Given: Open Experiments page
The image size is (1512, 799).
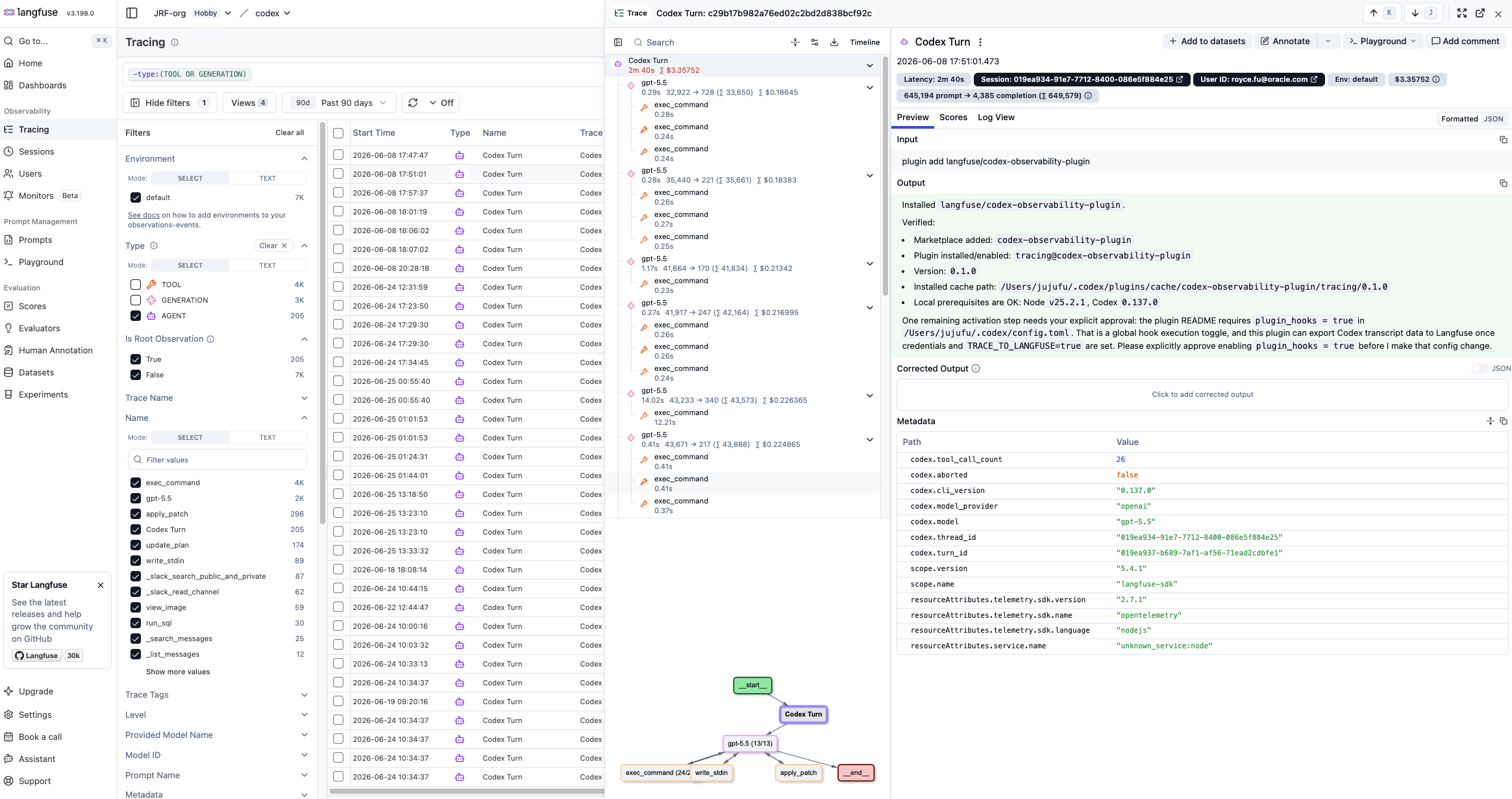Looking at the screenshot, I should tap(43, 394).
